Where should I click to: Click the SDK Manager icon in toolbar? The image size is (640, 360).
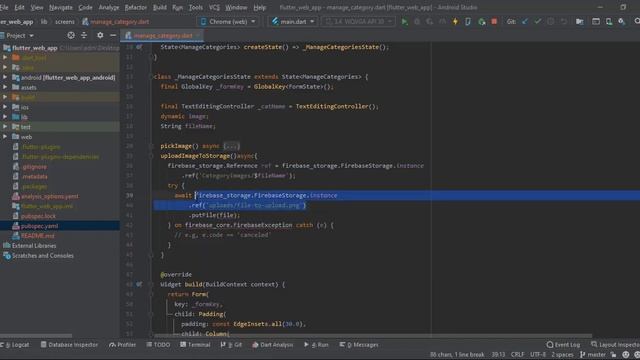click(622, 22)
